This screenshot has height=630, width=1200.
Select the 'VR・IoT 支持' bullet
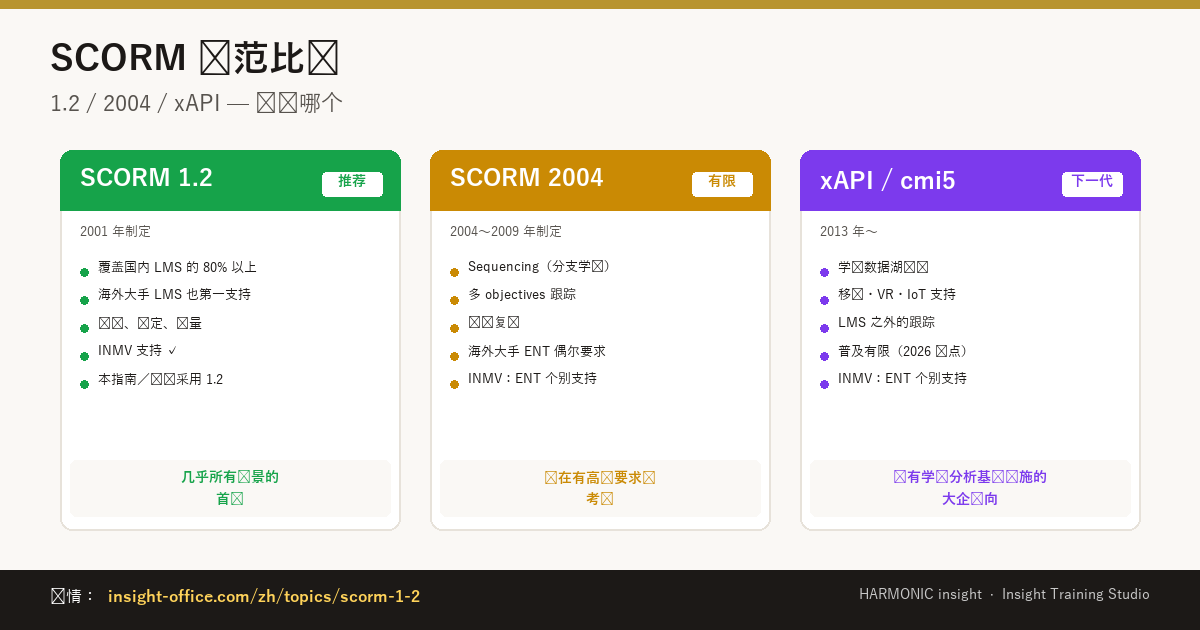coord(896,294)
